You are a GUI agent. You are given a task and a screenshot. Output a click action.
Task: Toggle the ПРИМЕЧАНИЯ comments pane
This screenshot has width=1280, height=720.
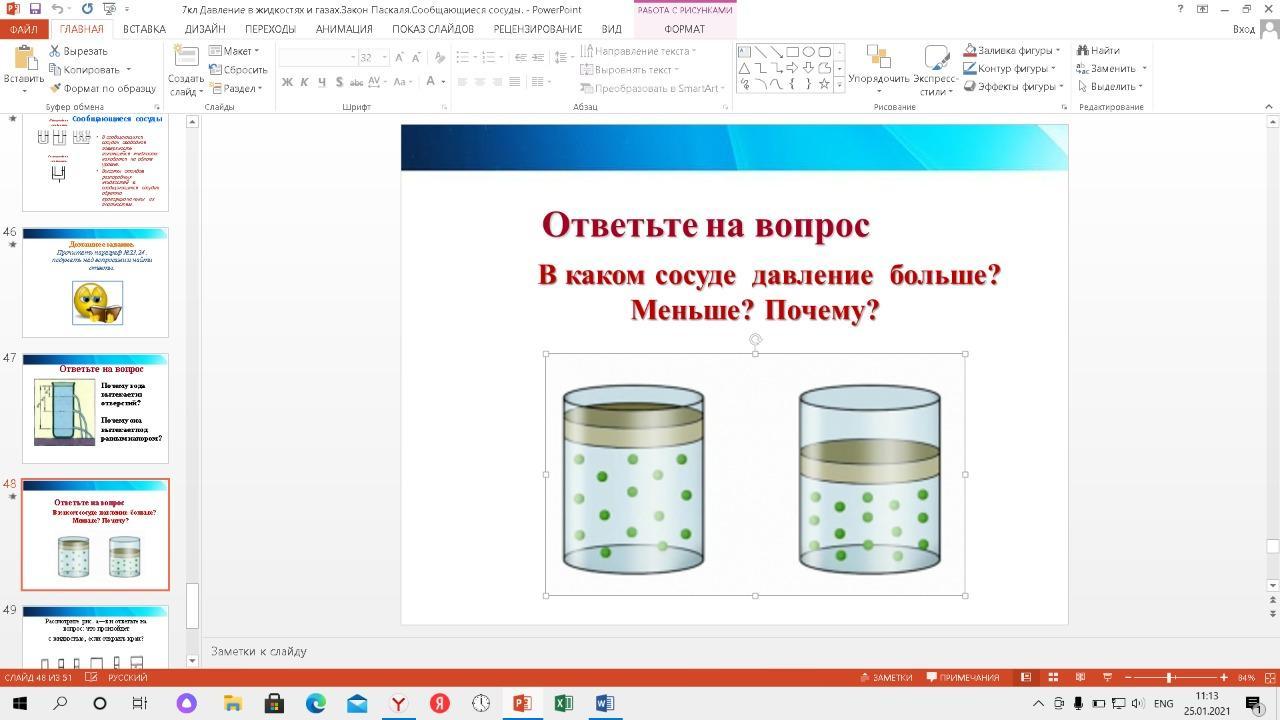962,677
